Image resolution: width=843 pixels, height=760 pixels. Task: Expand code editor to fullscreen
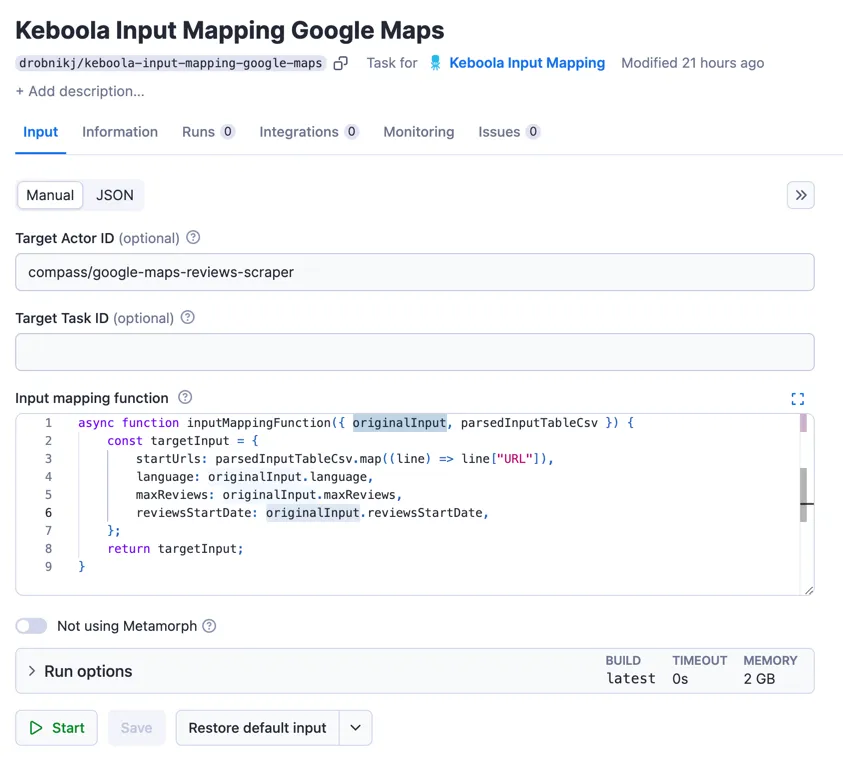798,399
